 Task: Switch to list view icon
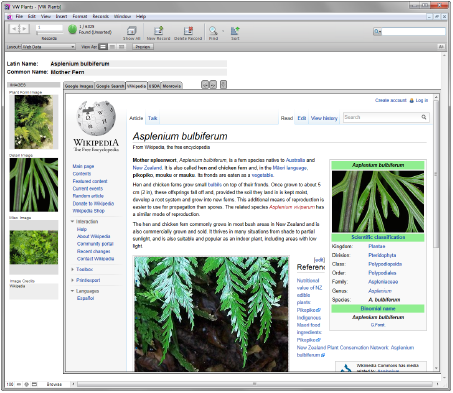pyautogui.click(x=113, y=47)
